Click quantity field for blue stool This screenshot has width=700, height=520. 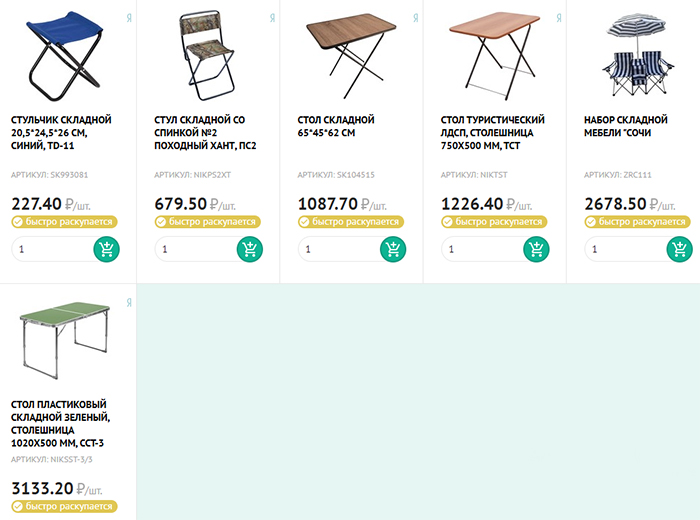[x=53, y=249]
